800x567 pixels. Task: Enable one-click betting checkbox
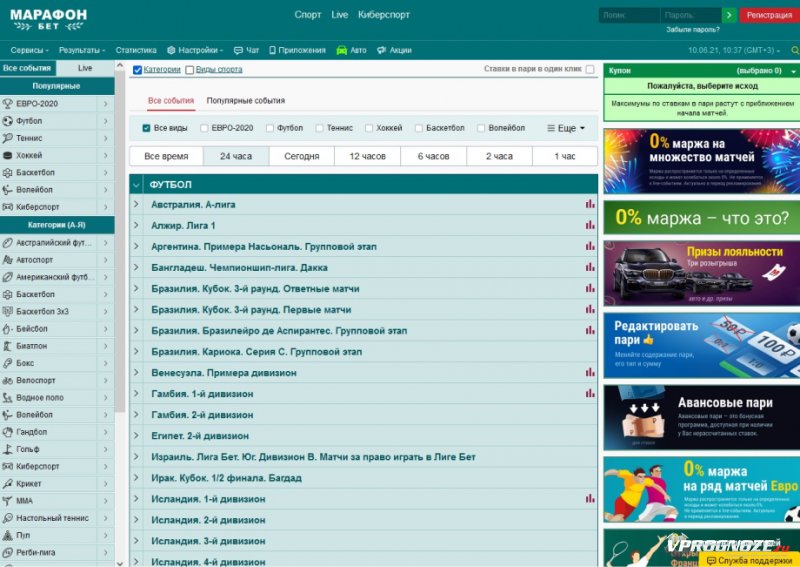[x=590, y=70]
